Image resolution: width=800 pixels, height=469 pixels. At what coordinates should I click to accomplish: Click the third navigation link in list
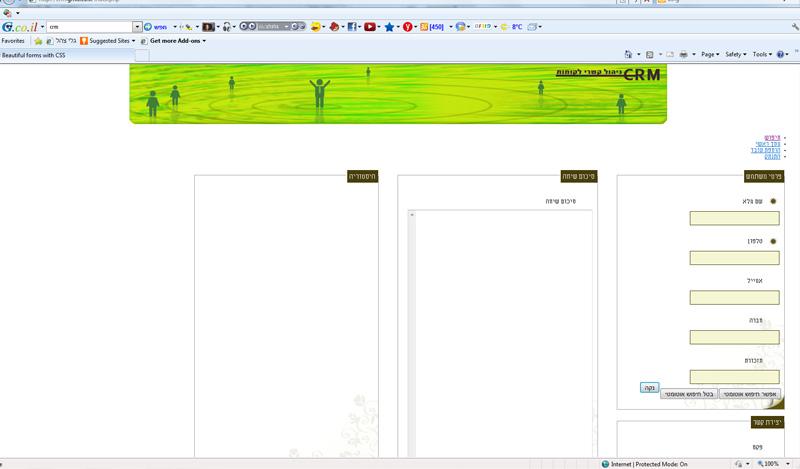click(765, 150)
